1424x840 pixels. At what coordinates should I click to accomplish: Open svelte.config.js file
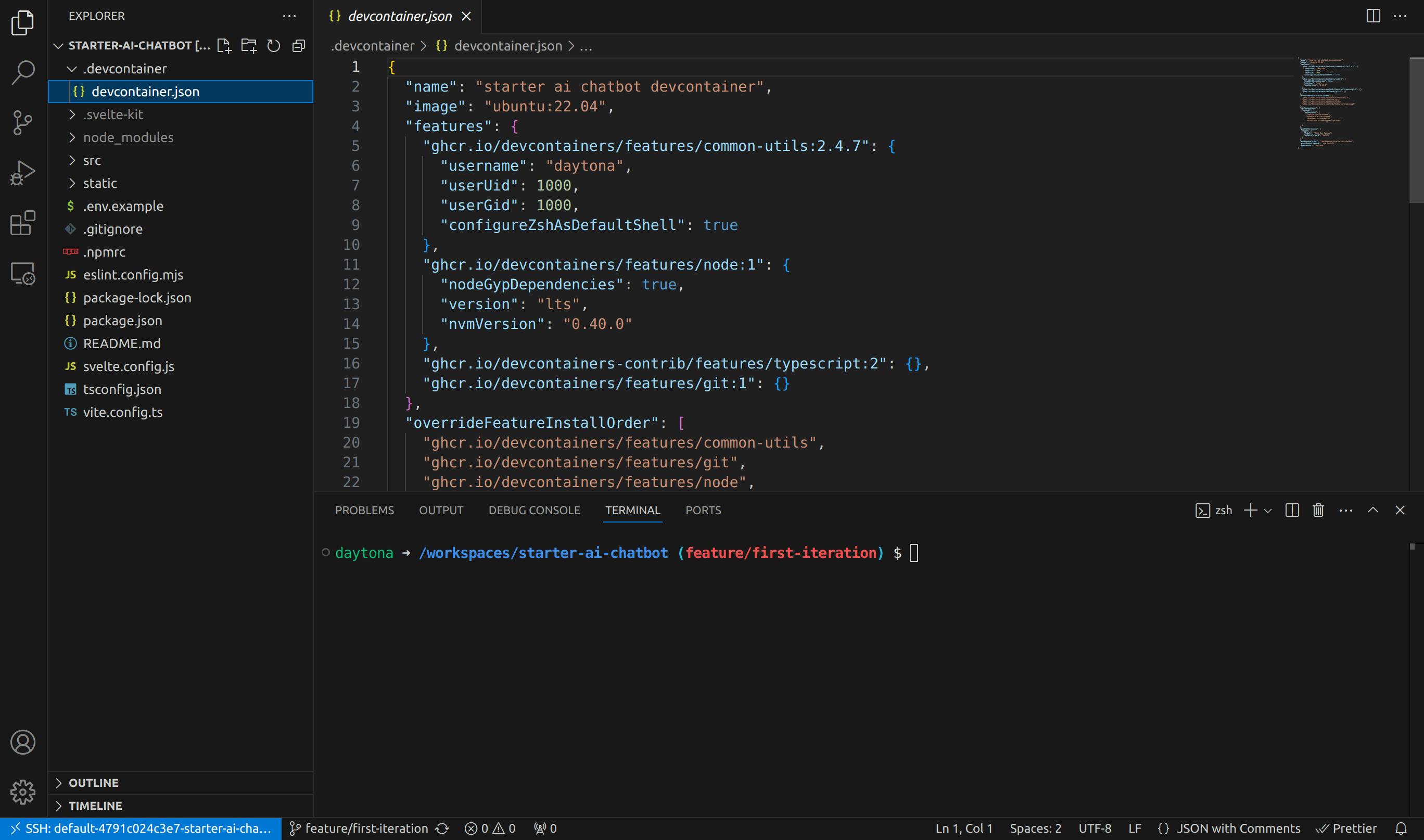181,366
